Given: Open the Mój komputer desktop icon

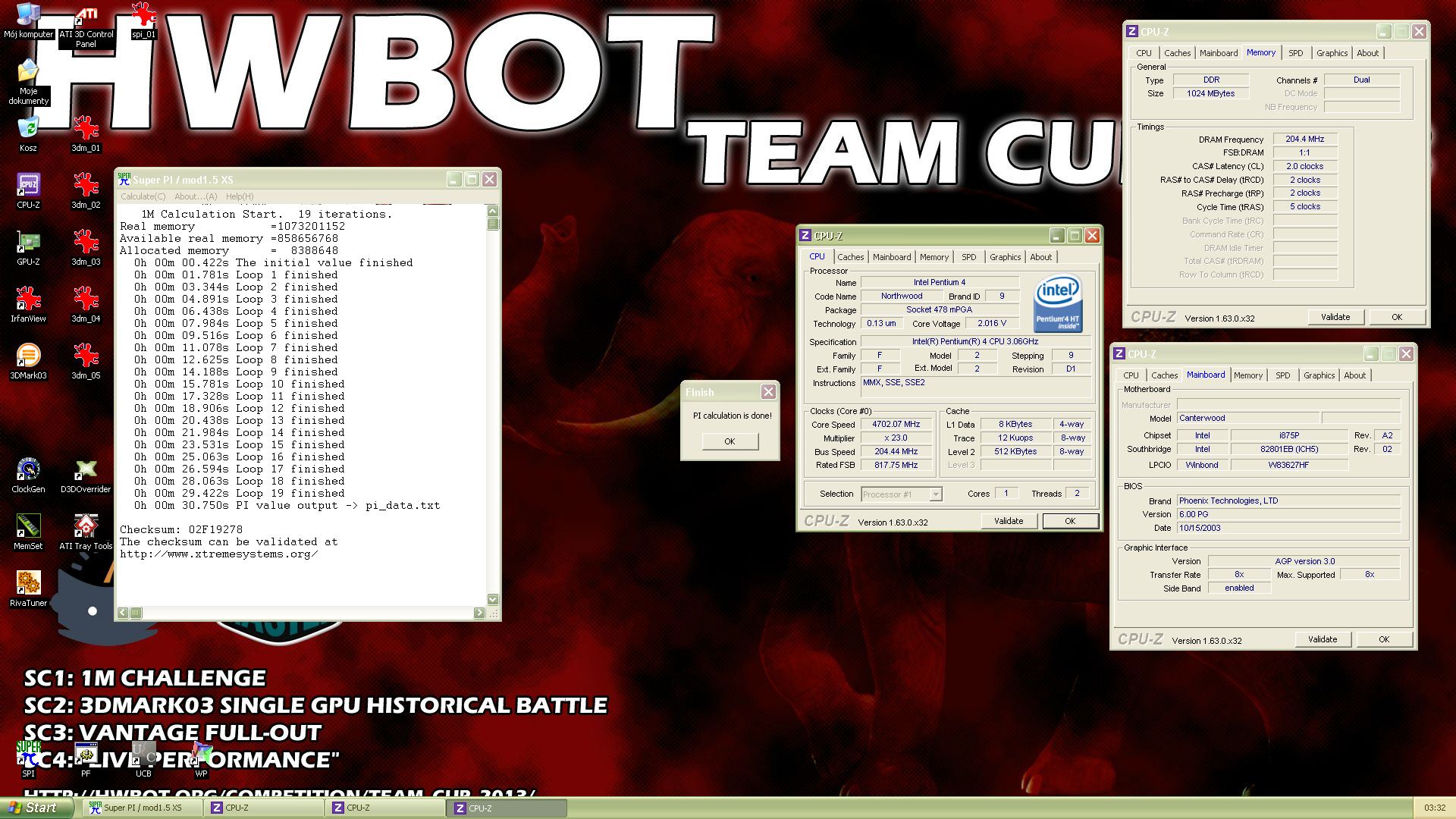Looking at the screenshot, I should (28, 20).
